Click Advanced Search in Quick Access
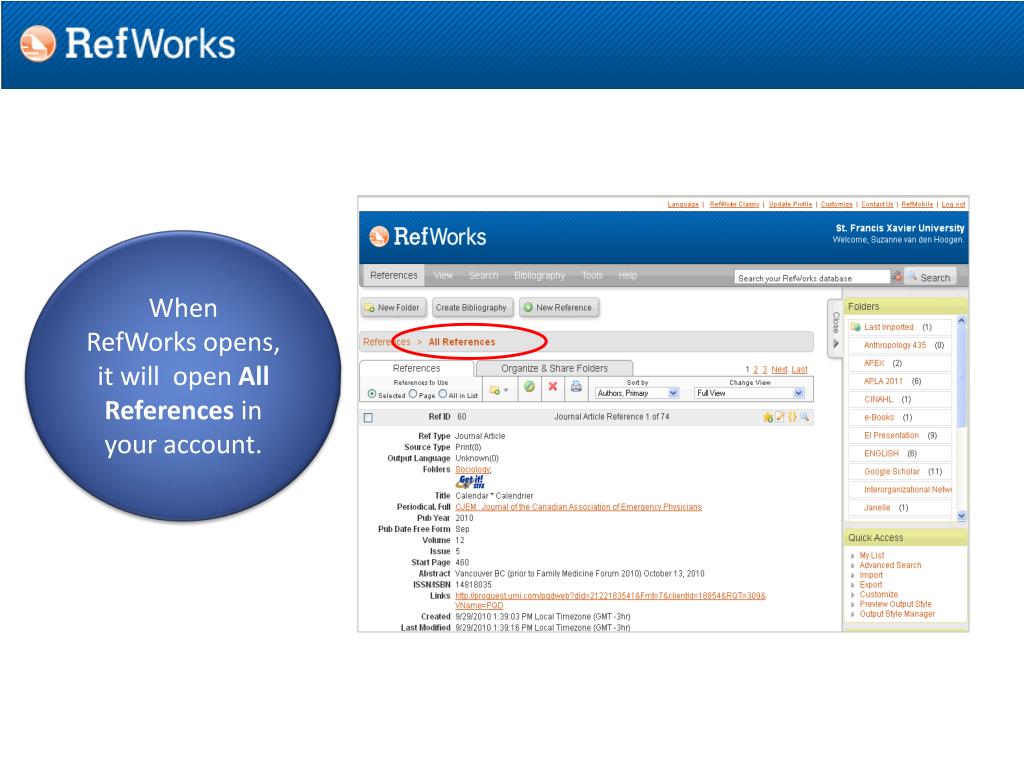This screenshot has width=1024, height=768. tap(890, 566)
